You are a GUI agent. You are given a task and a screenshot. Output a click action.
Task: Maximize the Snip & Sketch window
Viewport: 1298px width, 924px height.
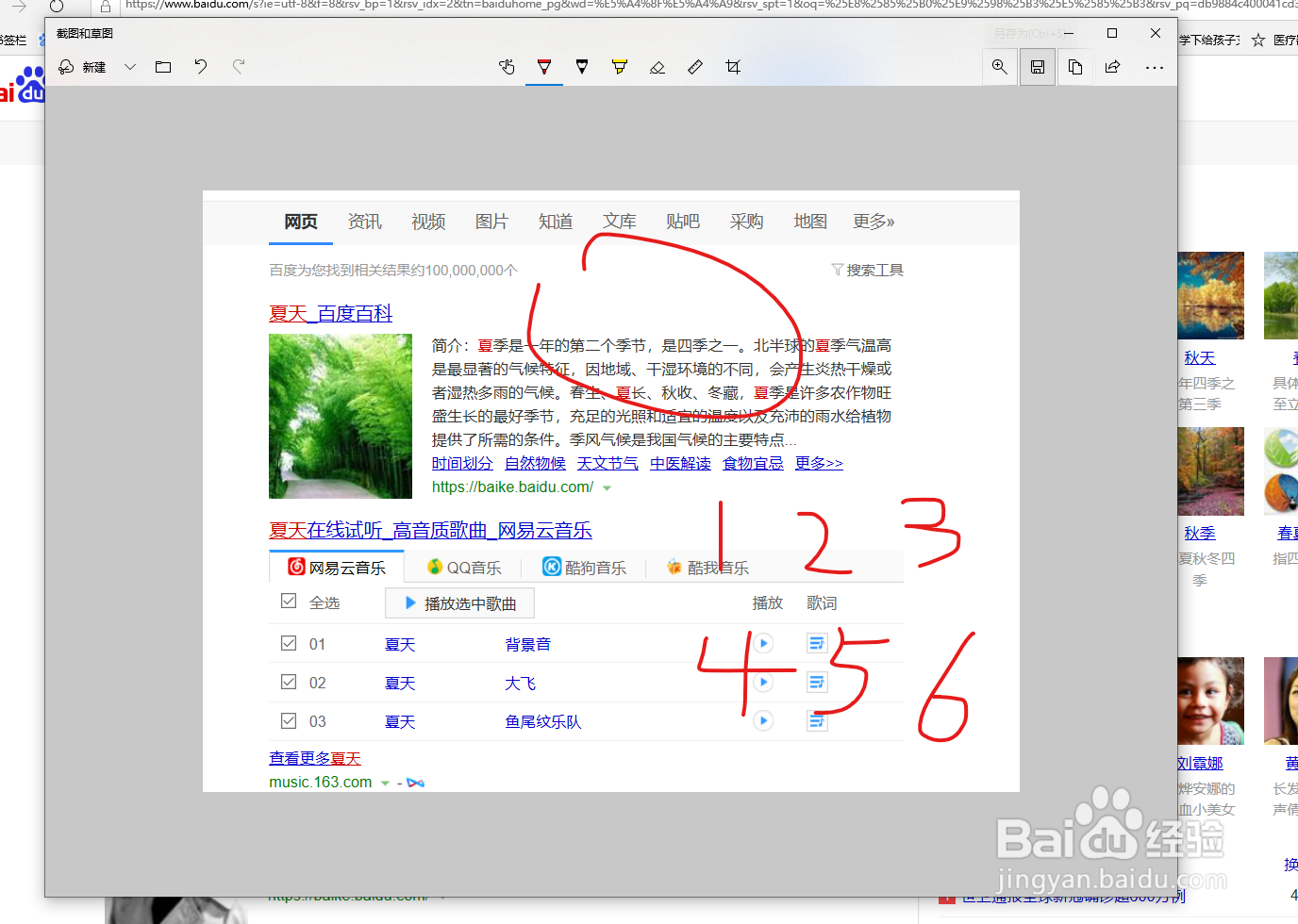1112,33
